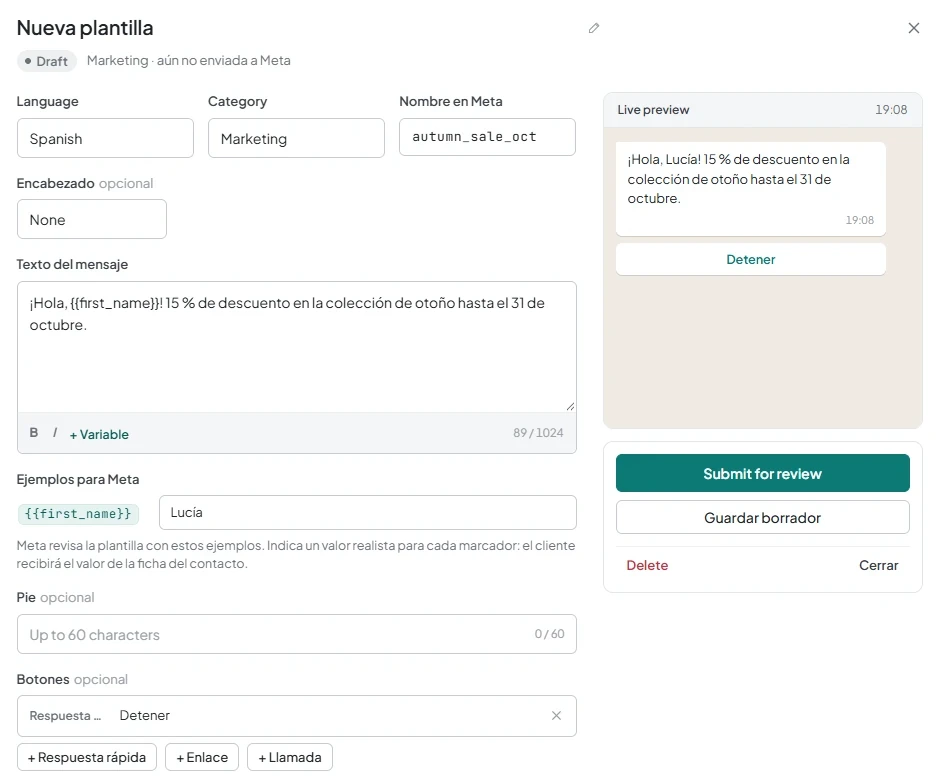Click the 89 / 1024 character counter
The width and height of the screenshot is (946, 776).
pos(538,433)
